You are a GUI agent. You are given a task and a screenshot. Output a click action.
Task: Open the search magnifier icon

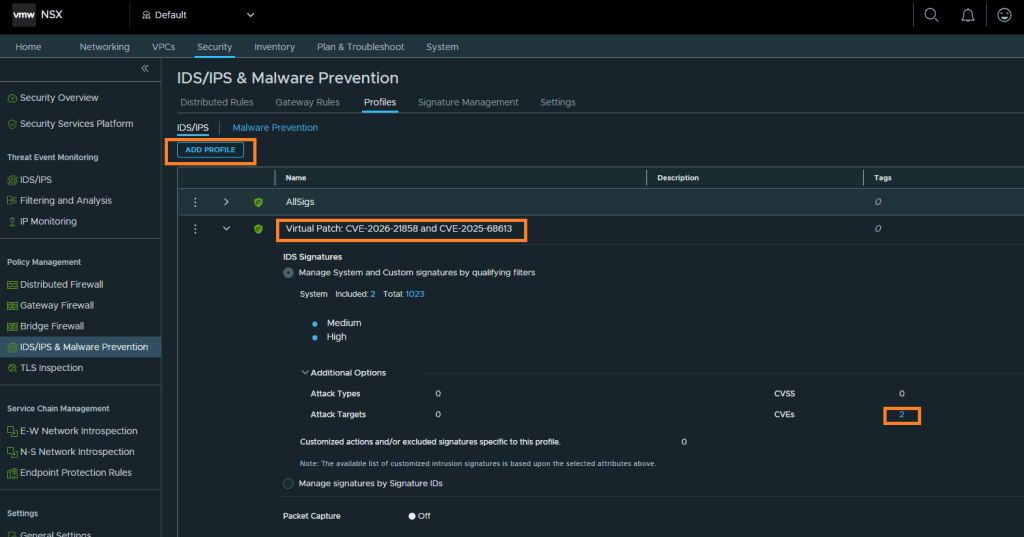coord(931,15)
